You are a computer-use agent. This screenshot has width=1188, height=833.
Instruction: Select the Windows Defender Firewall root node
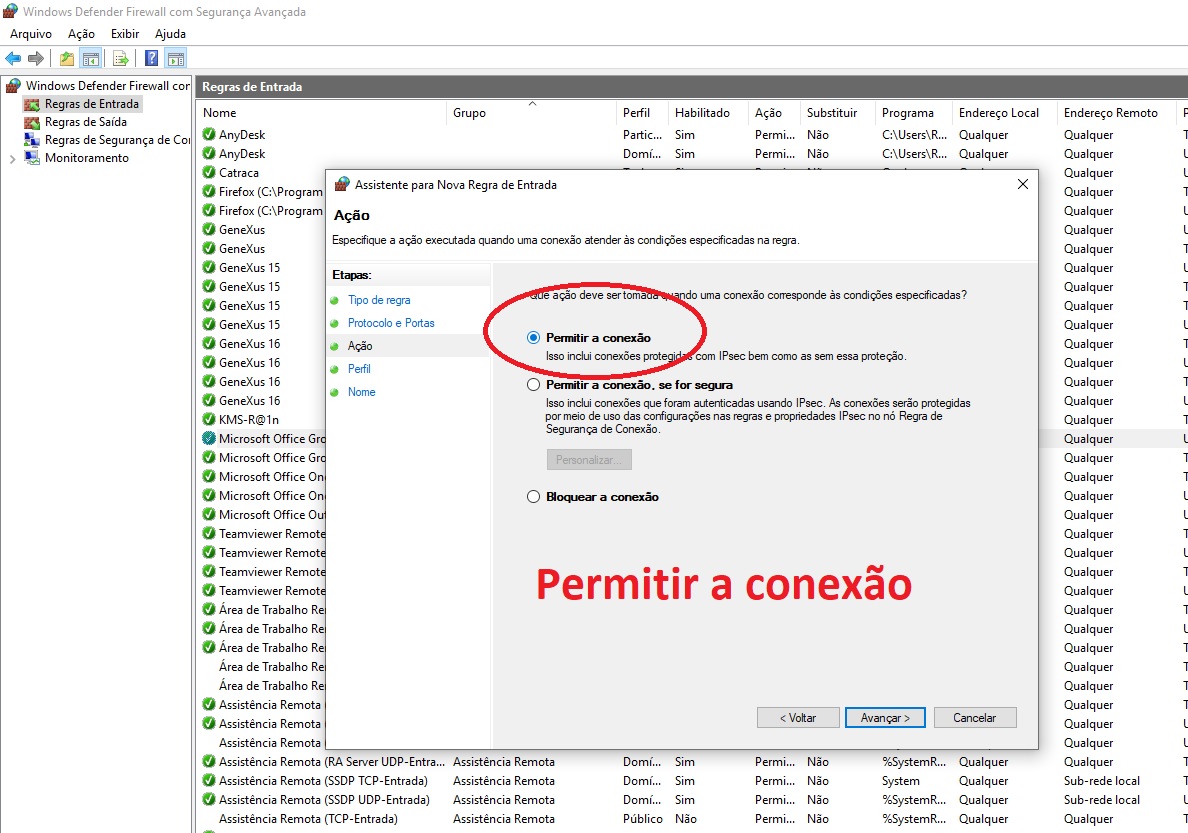[108, 86]
